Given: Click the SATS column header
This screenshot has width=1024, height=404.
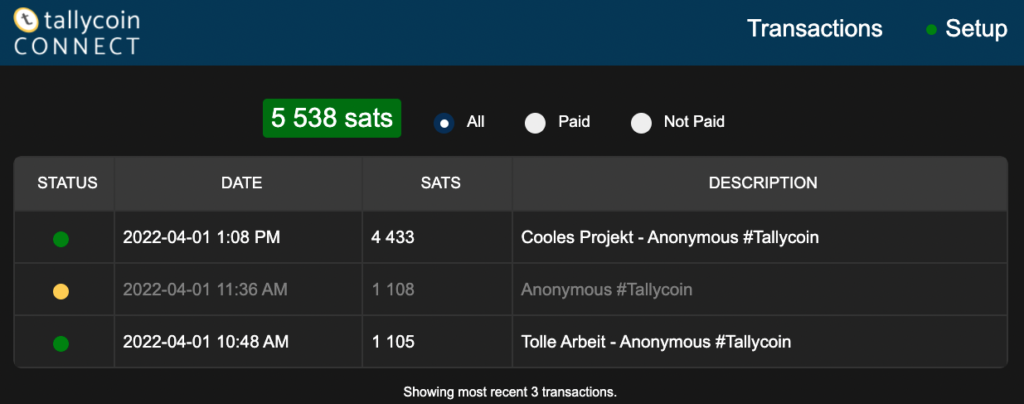Looking at the screenshot, I should [441, 183].
